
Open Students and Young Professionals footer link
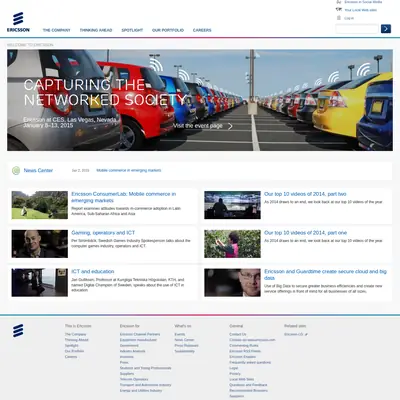pos(145,368)
